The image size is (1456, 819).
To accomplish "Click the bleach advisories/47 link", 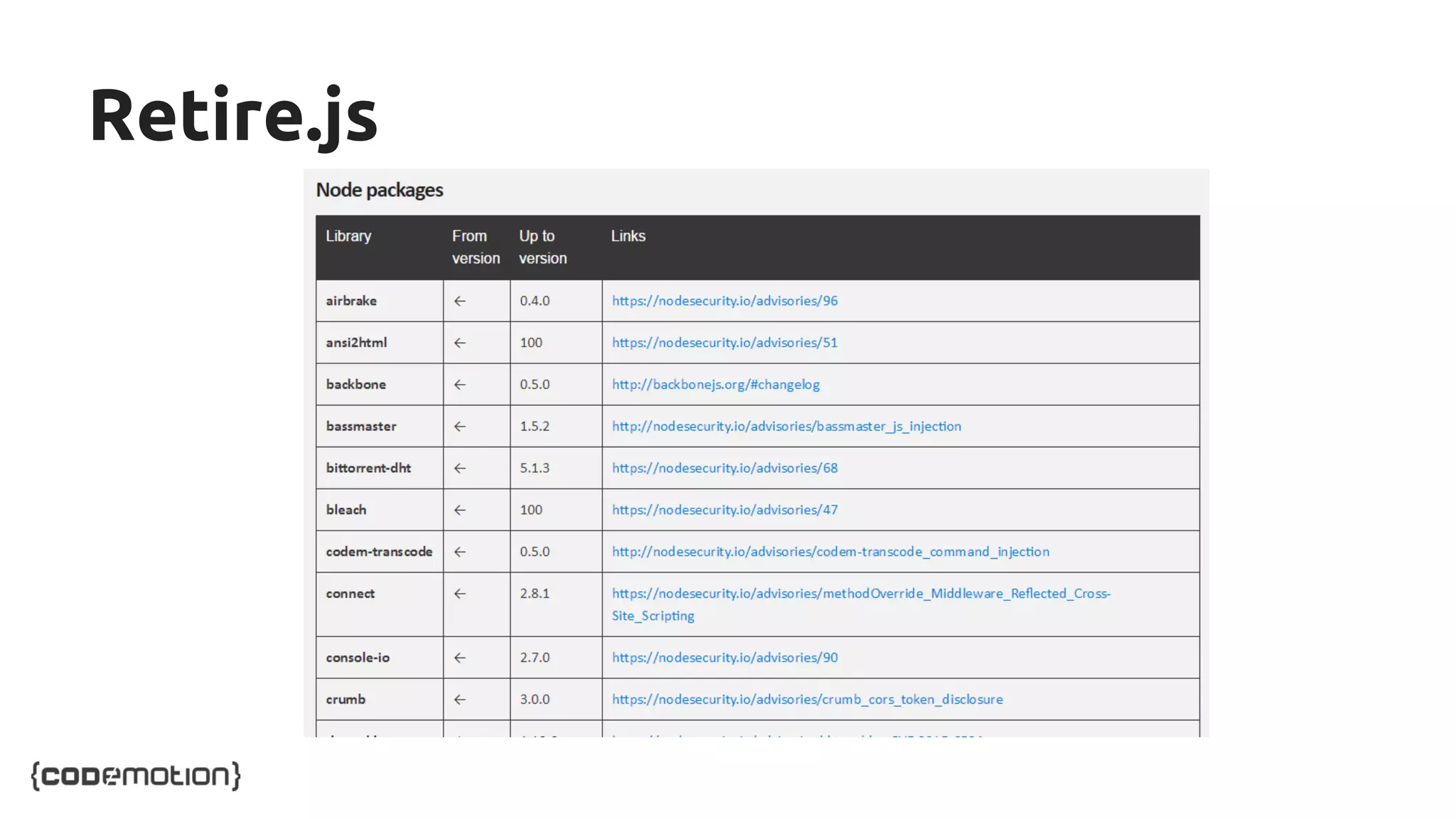I will pyautogui.click(x=724, y=510).
